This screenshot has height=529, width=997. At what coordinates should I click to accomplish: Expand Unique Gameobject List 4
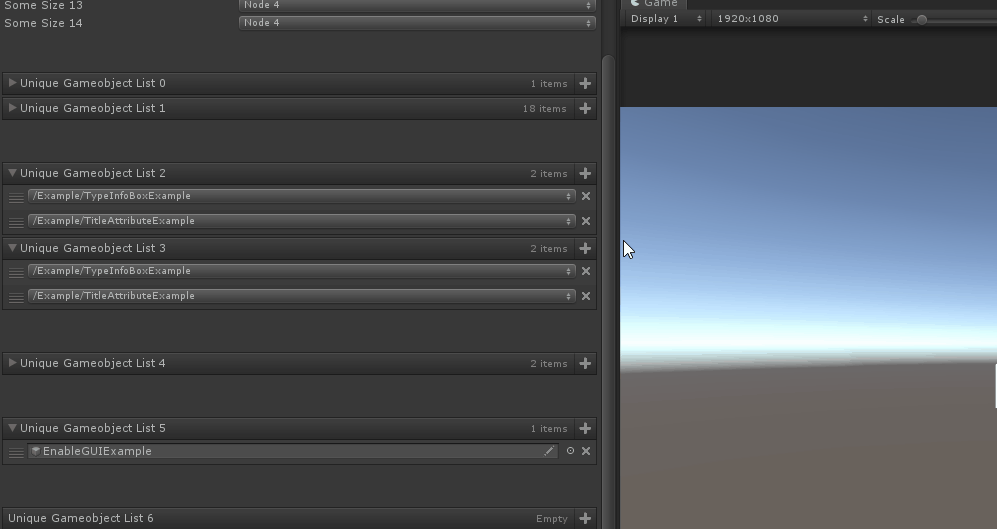tap(12, 363)
